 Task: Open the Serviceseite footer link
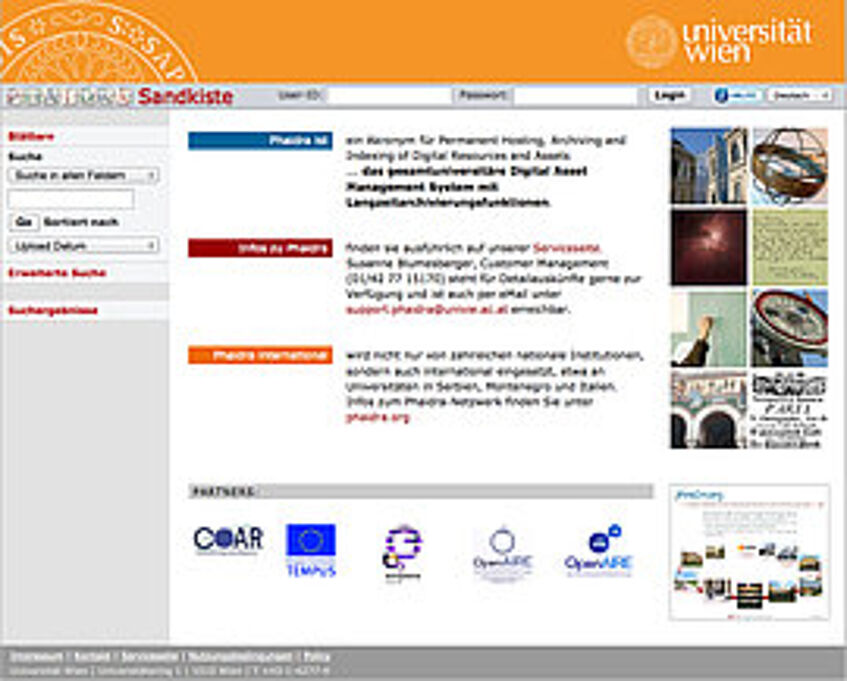[150, 657]
